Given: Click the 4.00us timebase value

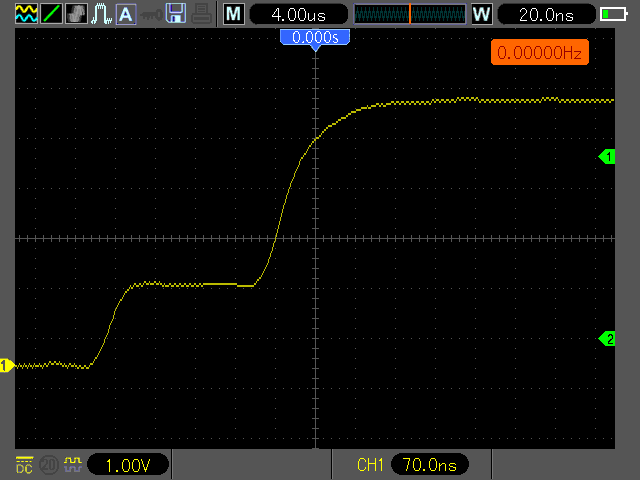Looking at the screenshot, I should tap(298, 15).
